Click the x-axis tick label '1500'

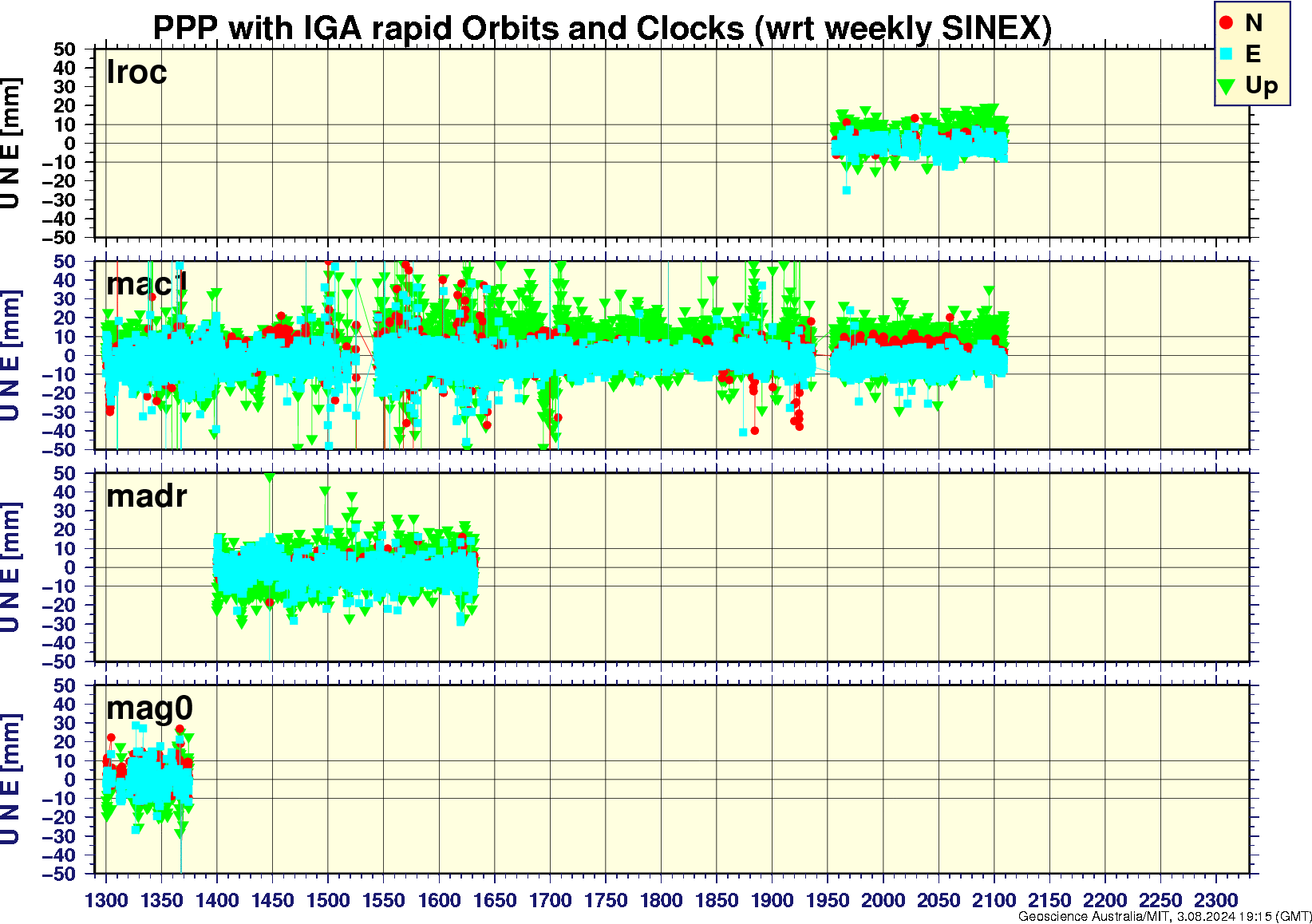coord(328,900)
